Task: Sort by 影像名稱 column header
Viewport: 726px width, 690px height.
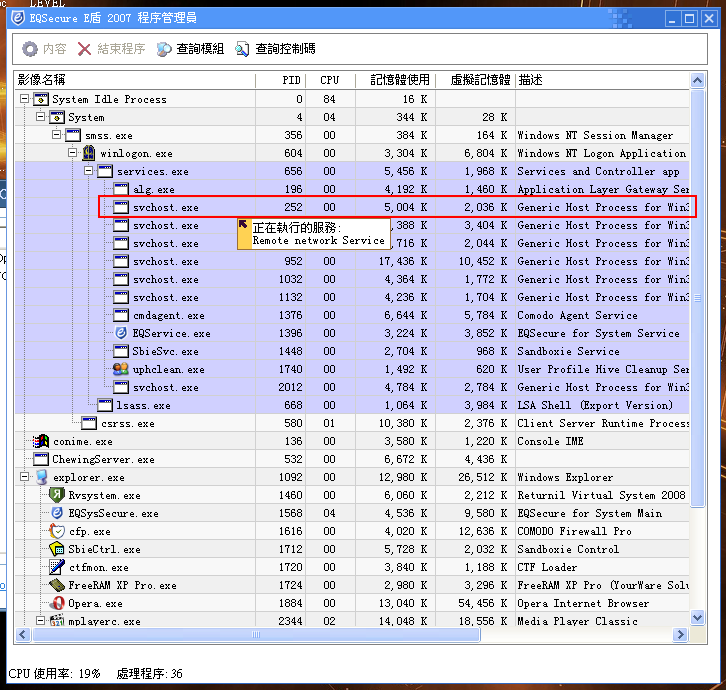Action: coord(135,80)
